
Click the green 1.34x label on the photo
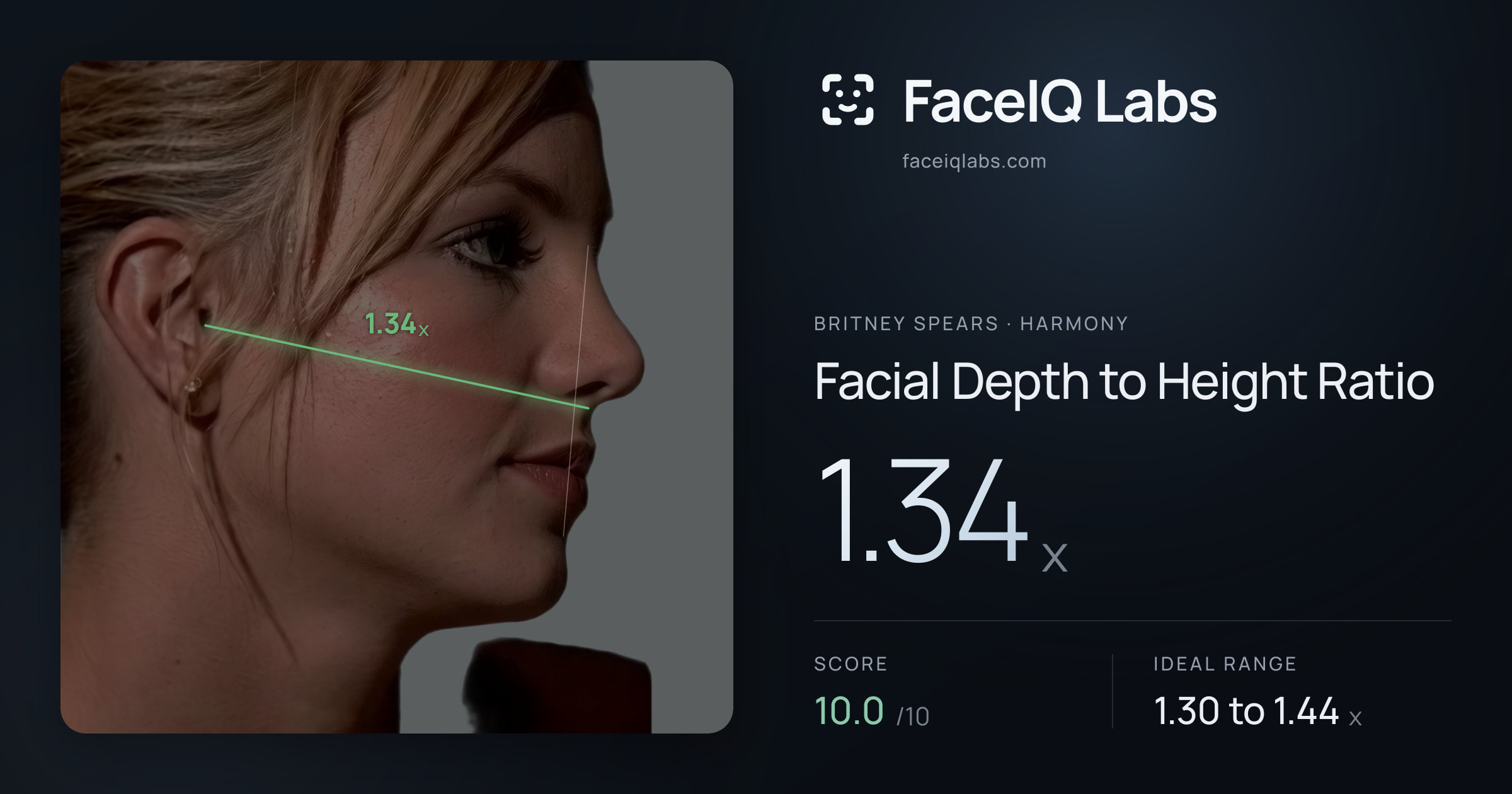[397, 324]
